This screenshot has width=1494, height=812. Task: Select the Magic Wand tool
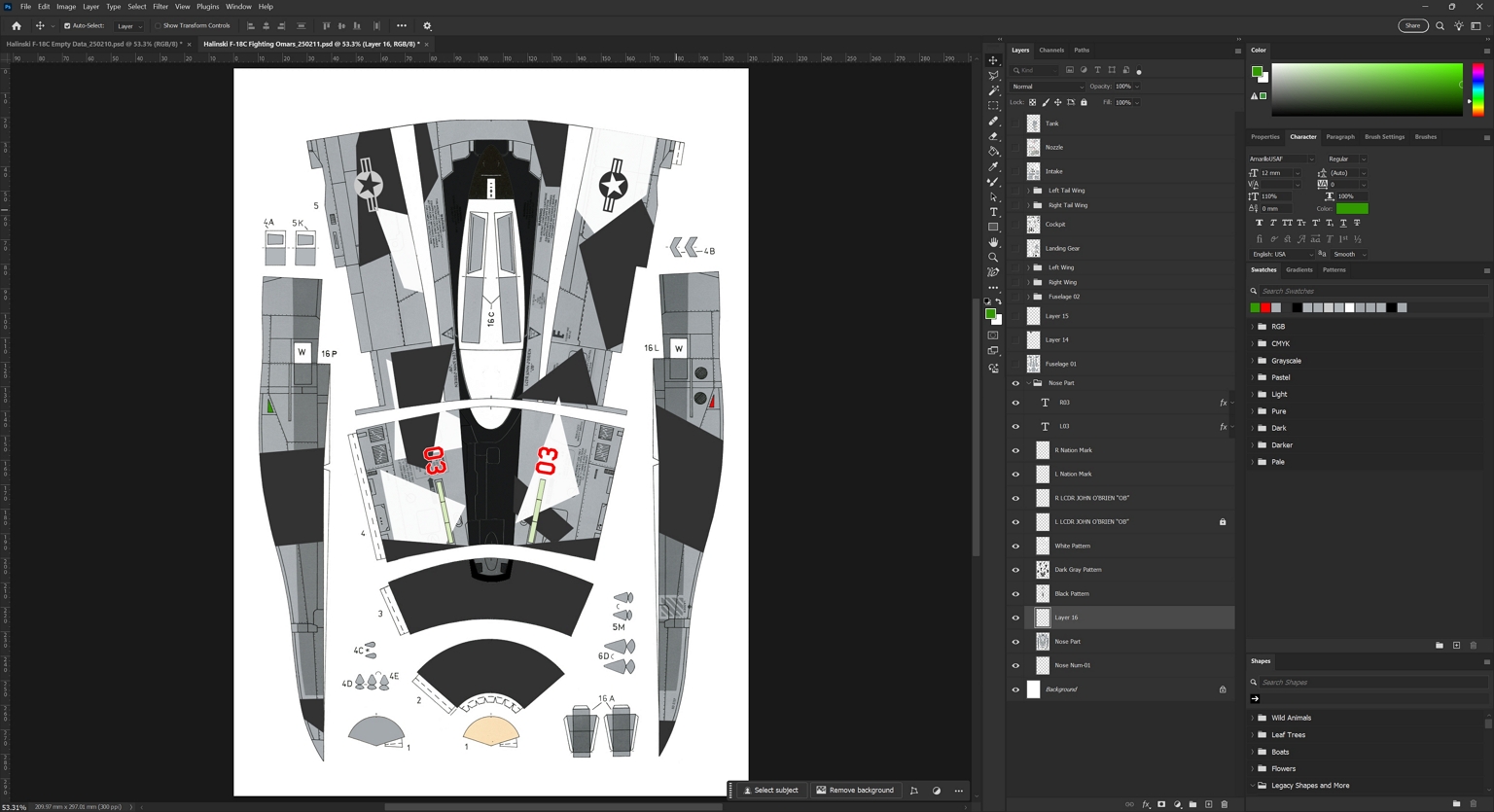[x=993, y=90]
